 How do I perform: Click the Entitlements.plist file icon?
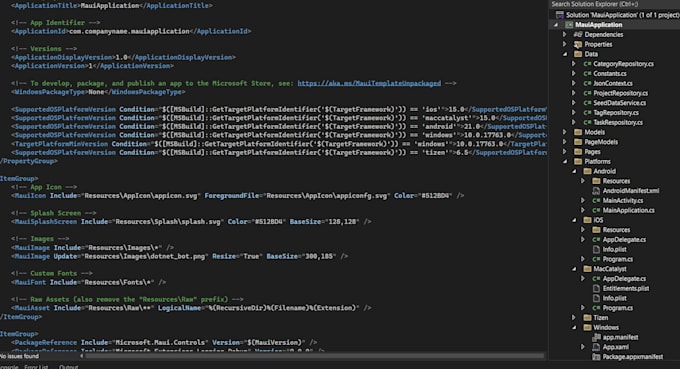point(596,288)
